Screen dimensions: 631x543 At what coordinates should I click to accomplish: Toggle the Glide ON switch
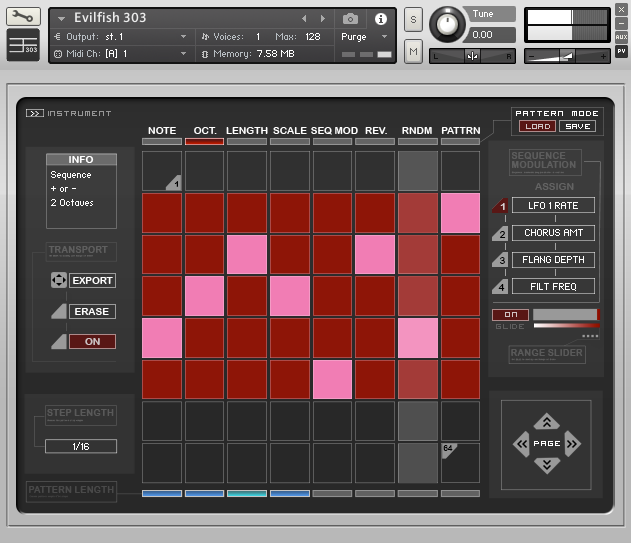click(510, 315)
